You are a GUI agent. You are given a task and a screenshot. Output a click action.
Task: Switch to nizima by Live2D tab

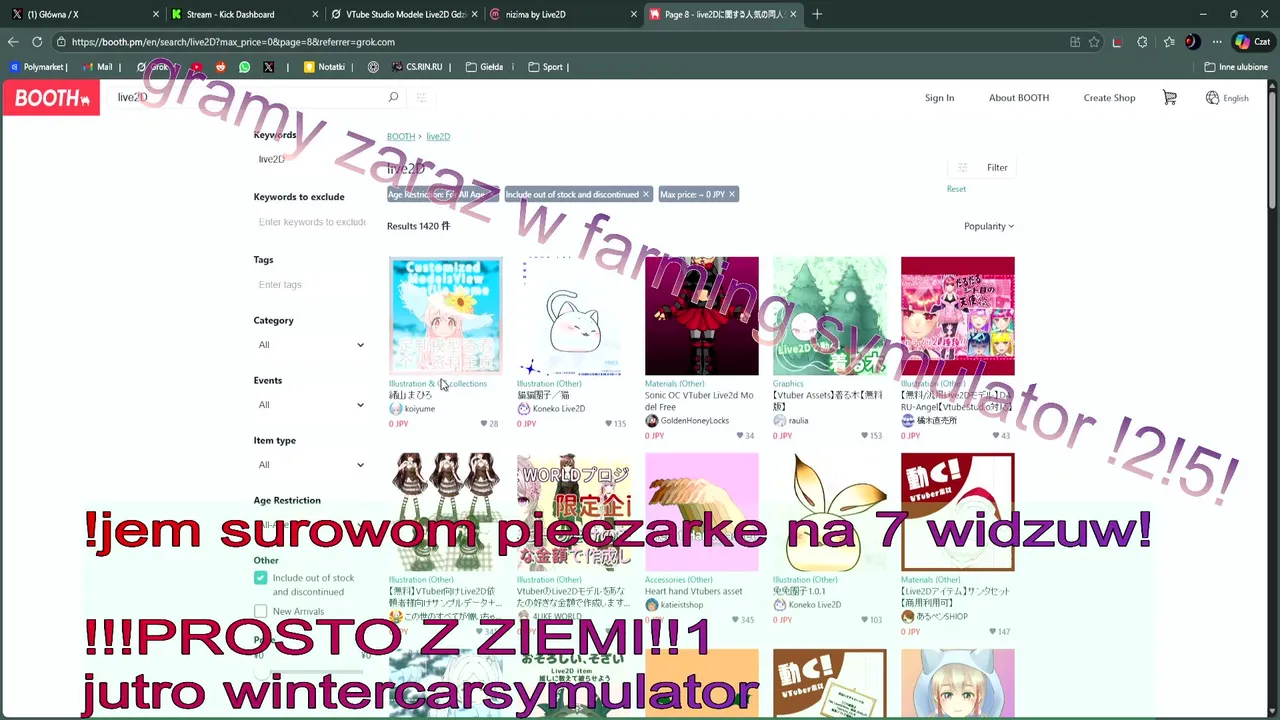coord(562,14)
